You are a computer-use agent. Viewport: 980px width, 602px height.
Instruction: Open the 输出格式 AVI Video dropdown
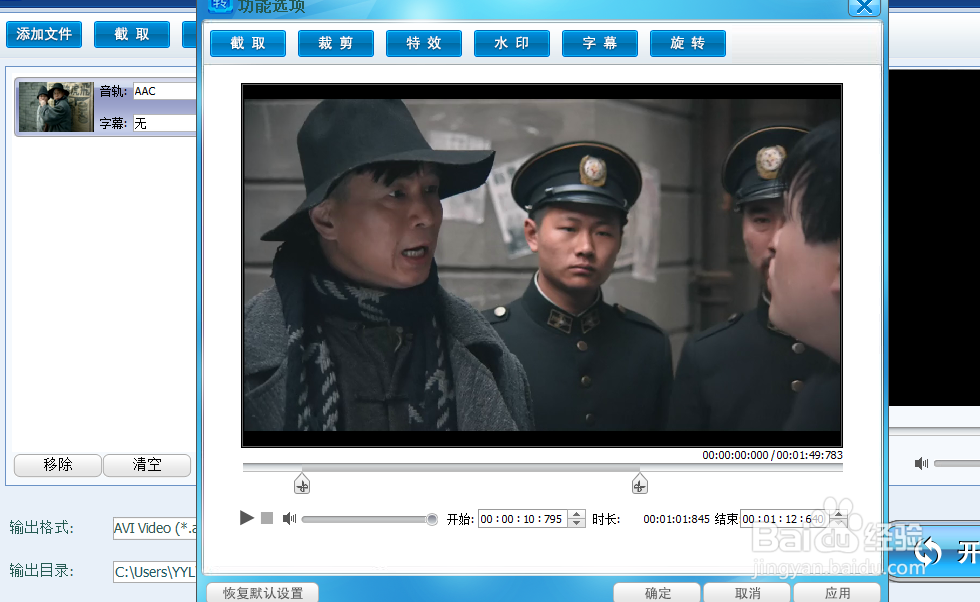tap(155, 528)
